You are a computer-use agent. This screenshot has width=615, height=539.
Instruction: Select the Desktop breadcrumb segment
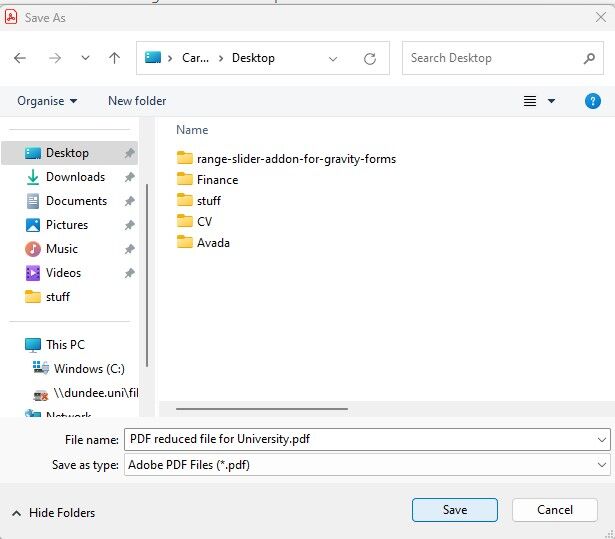click(253, 58)
